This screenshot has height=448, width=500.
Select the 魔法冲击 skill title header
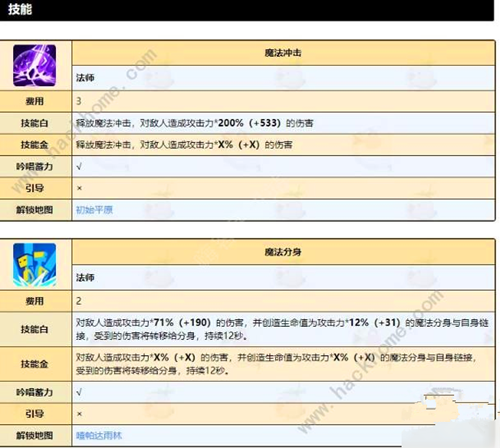click(x=283, y=53)
